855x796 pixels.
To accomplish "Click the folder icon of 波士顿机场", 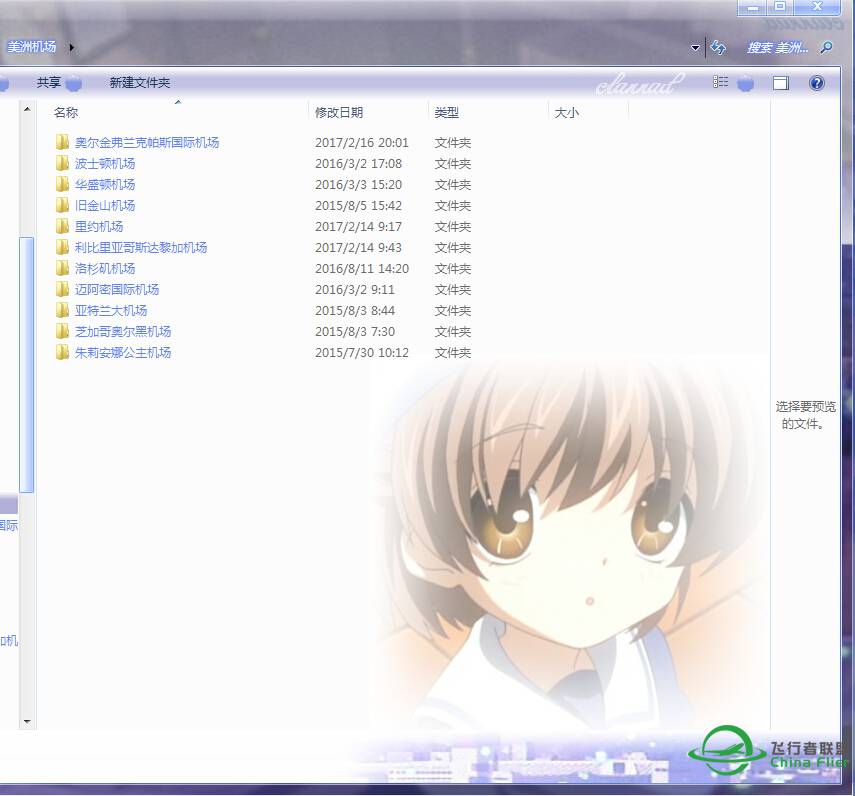I will tap(62, 164).
